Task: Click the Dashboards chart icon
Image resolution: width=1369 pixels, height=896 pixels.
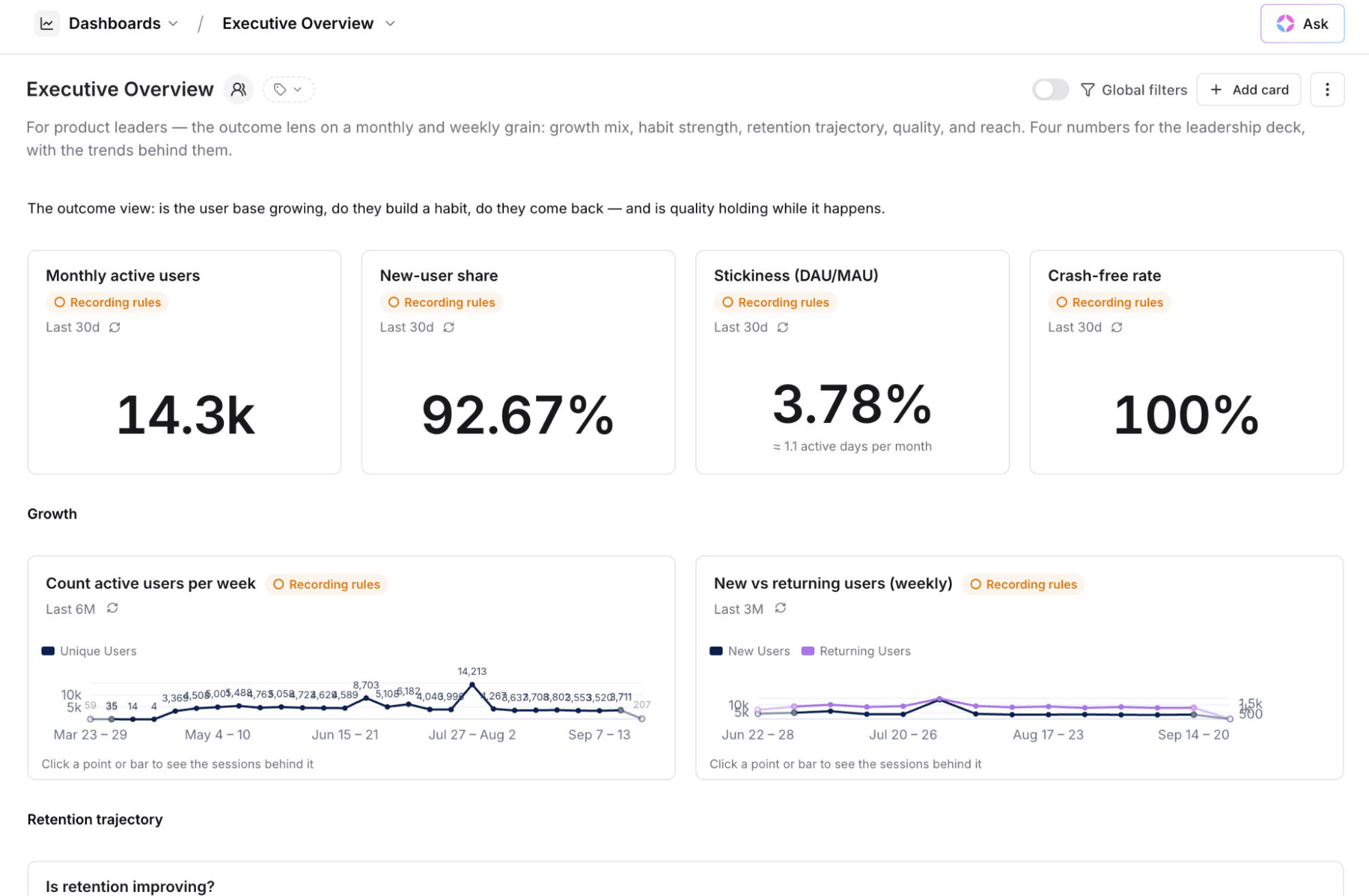Action: tap(47, 23)
